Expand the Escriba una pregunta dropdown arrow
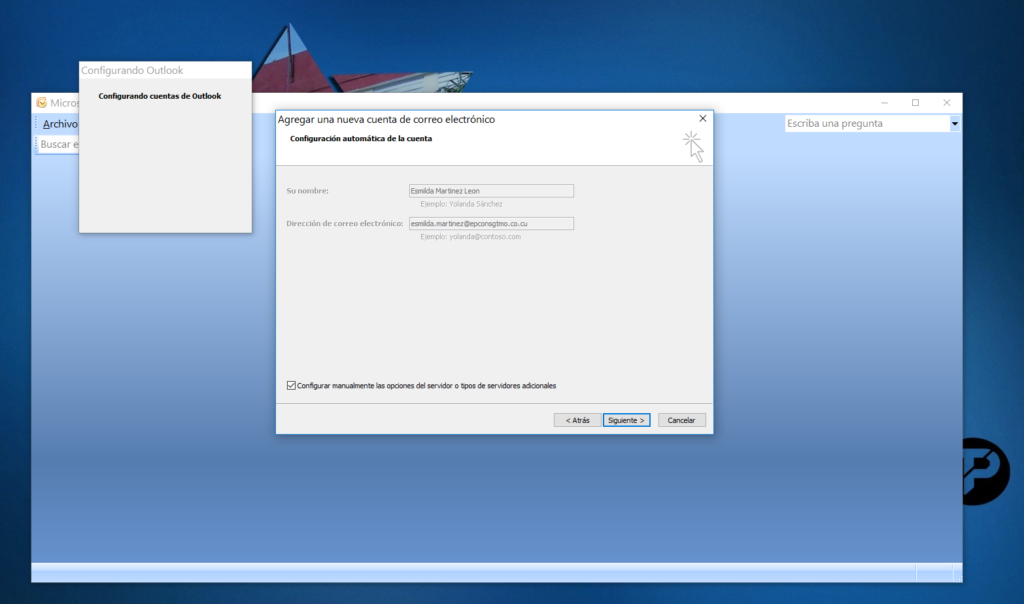The image size is (1024, 604). 954,124
